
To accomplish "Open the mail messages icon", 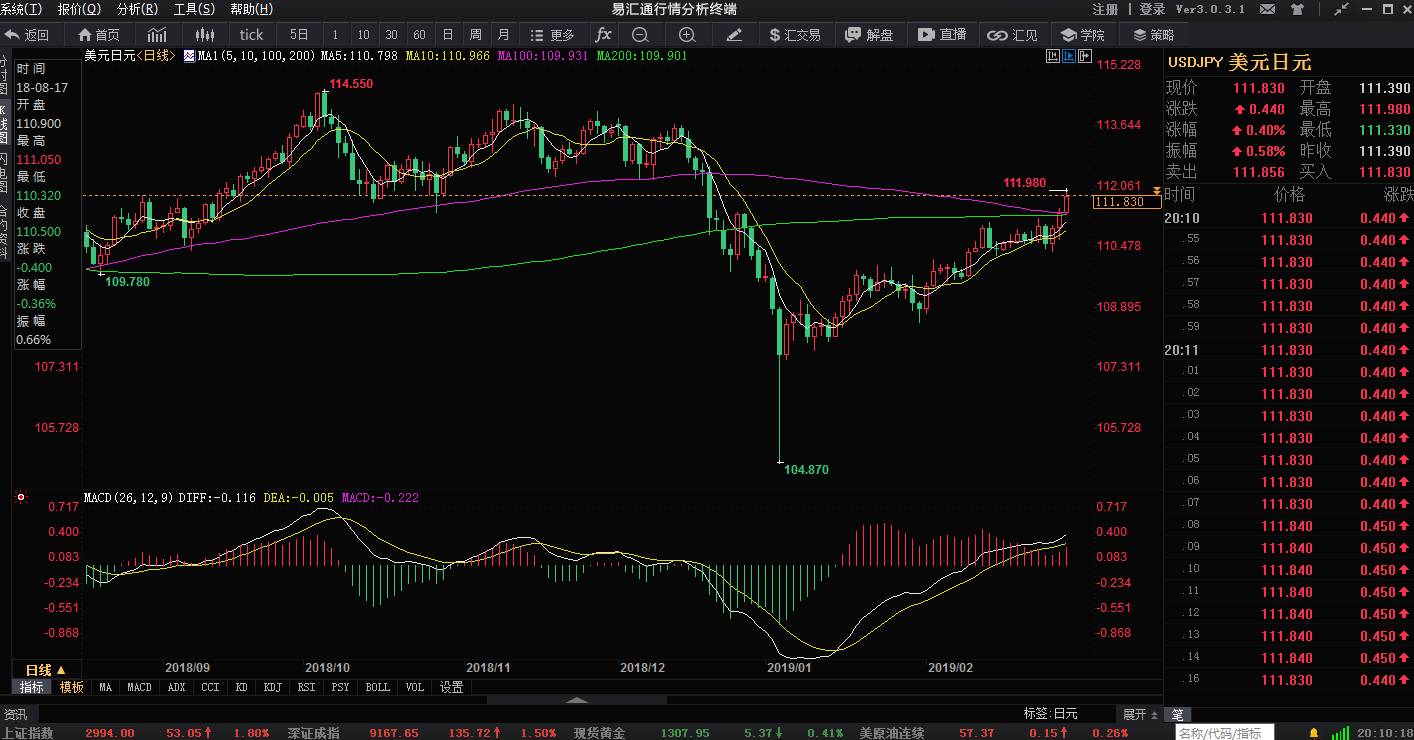I will 1268,9.
